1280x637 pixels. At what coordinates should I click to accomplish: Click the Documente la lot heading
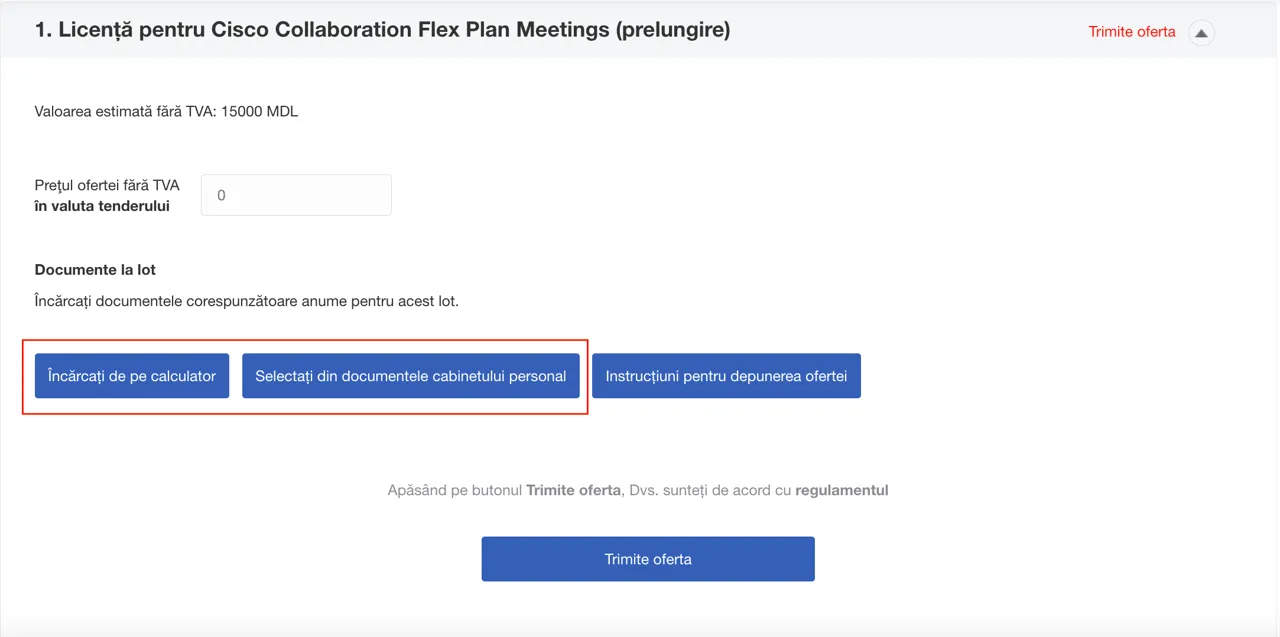95,270
